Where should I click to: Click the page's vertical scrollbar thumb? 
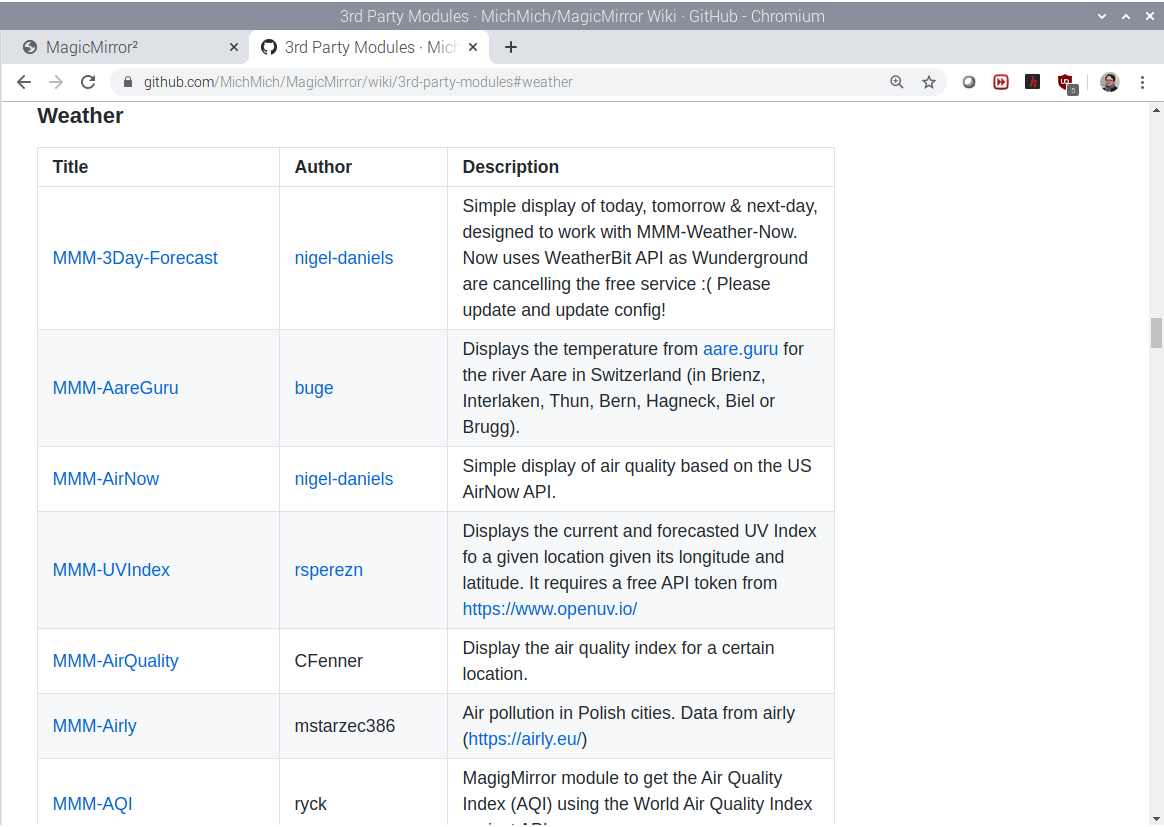[x=1156, y=333]
